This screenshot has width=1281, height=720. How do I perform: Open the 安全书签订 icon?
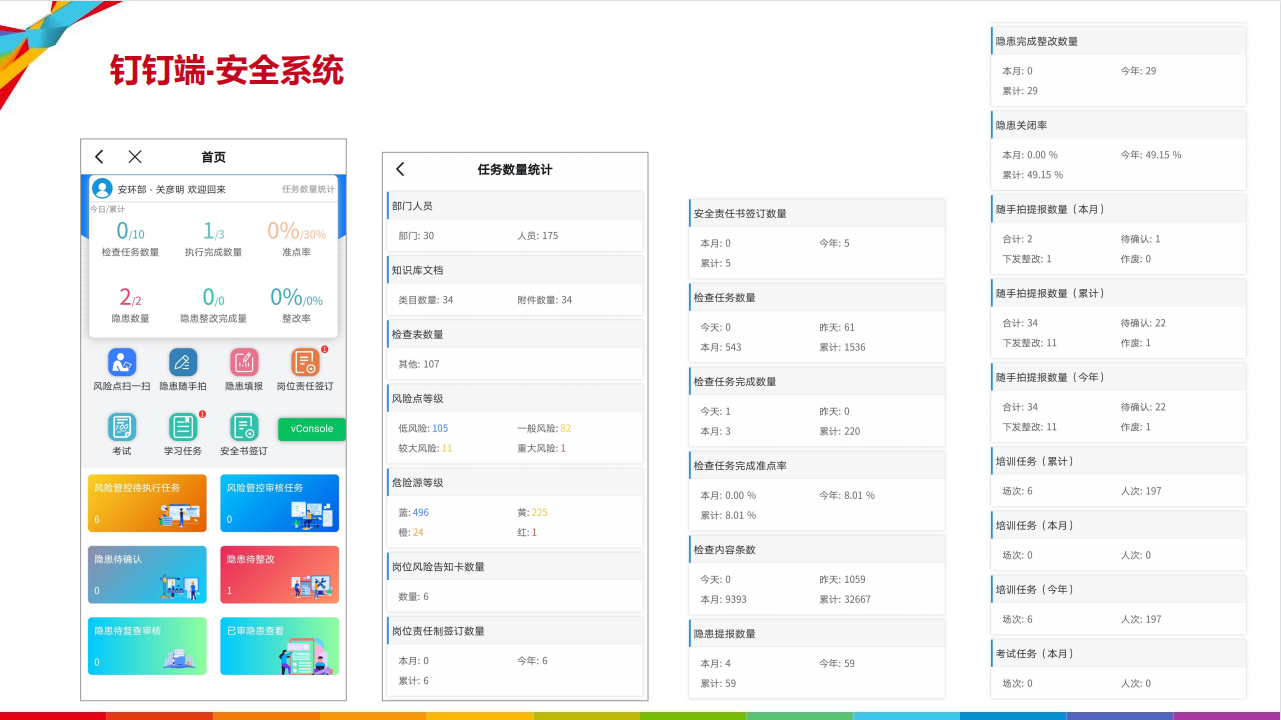pyautogui.click(x=244, y=428)
